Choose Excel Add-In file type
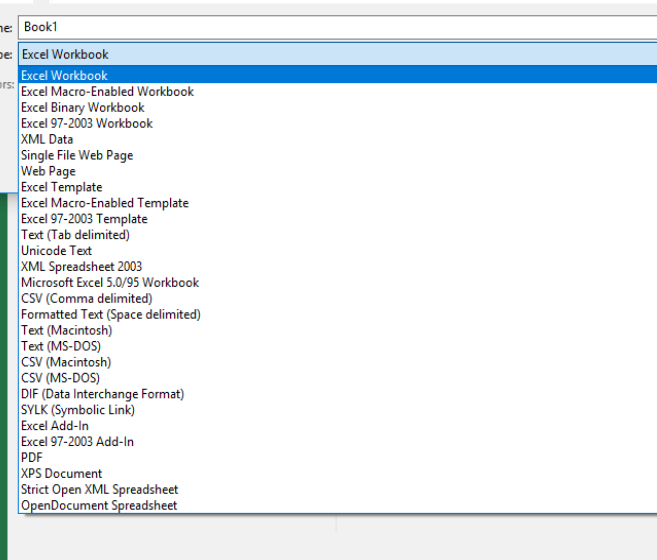Image resolution: width=657 pixels, height=560 pixels. (x=338, y=426)
